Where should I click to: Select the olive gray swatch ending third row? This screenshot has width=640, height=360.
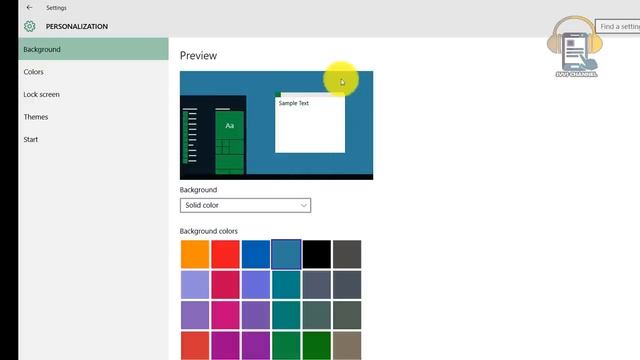coord(347,315)
